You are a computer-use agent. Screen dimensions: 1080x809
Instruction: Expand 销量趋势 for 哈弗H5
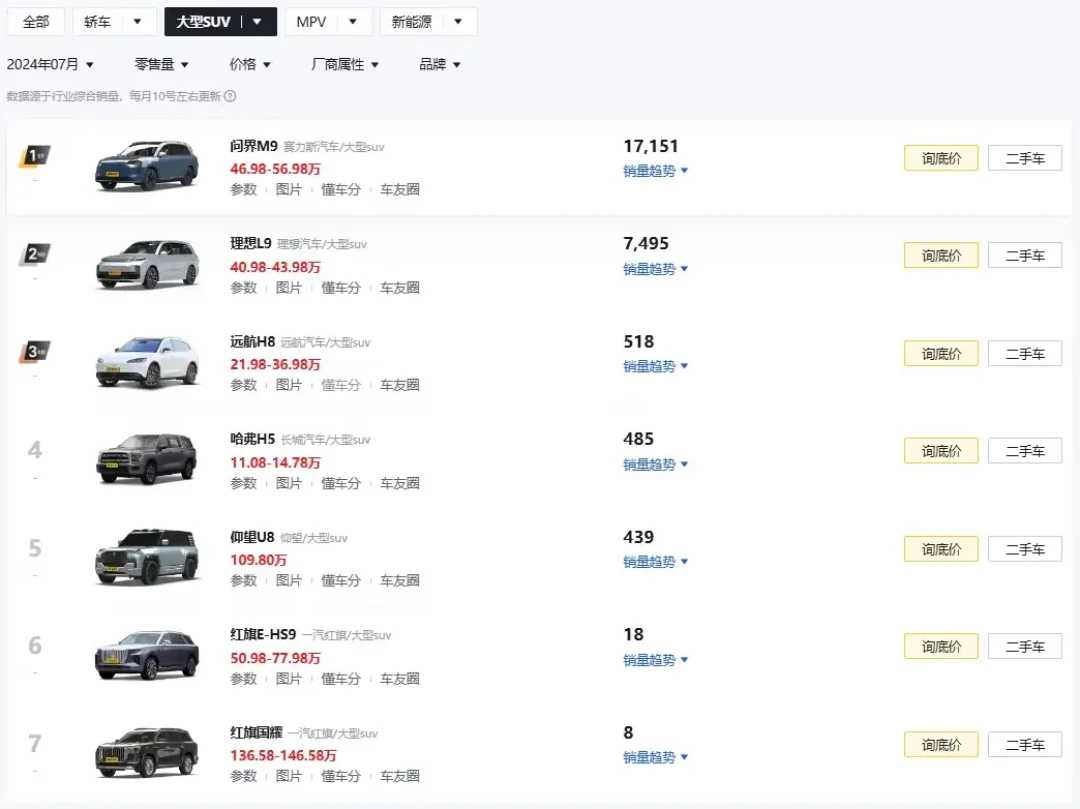(655, 465)
